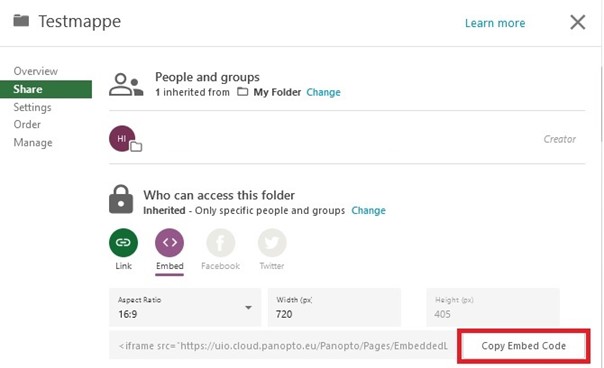Open the Manage section
Image resolution: width=604 pixels, height=368 pixels.
(33, 143)
